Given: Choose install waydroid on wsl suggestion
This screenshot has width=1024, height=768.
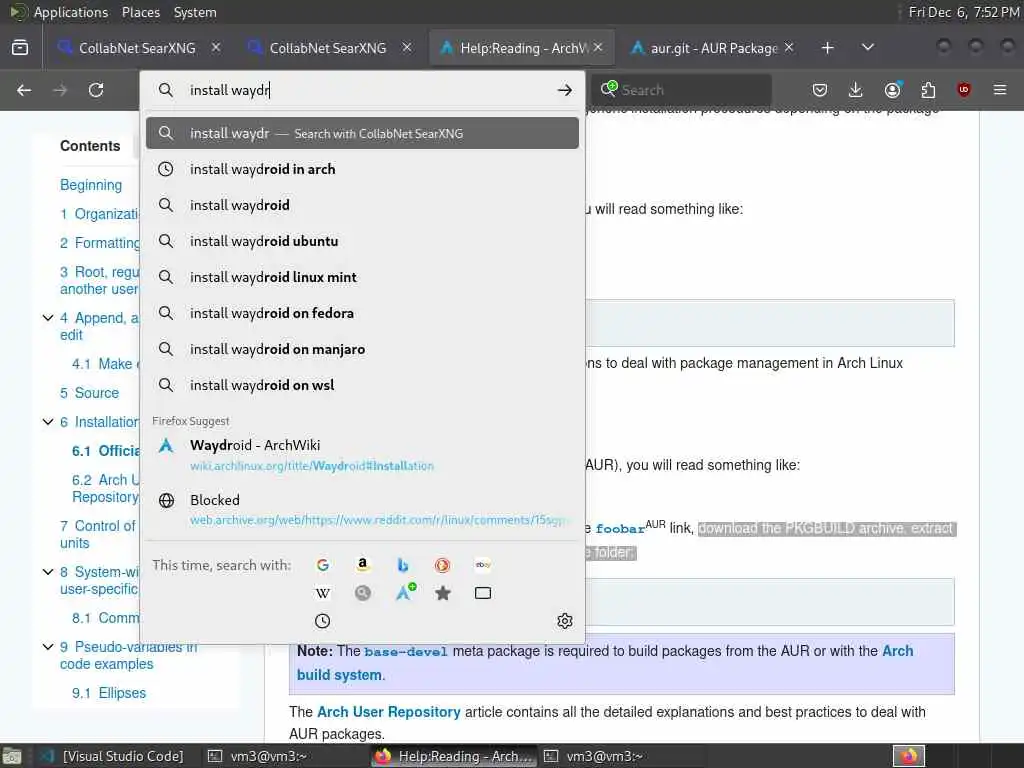Looking at the screenshot, I should point(362,385).
